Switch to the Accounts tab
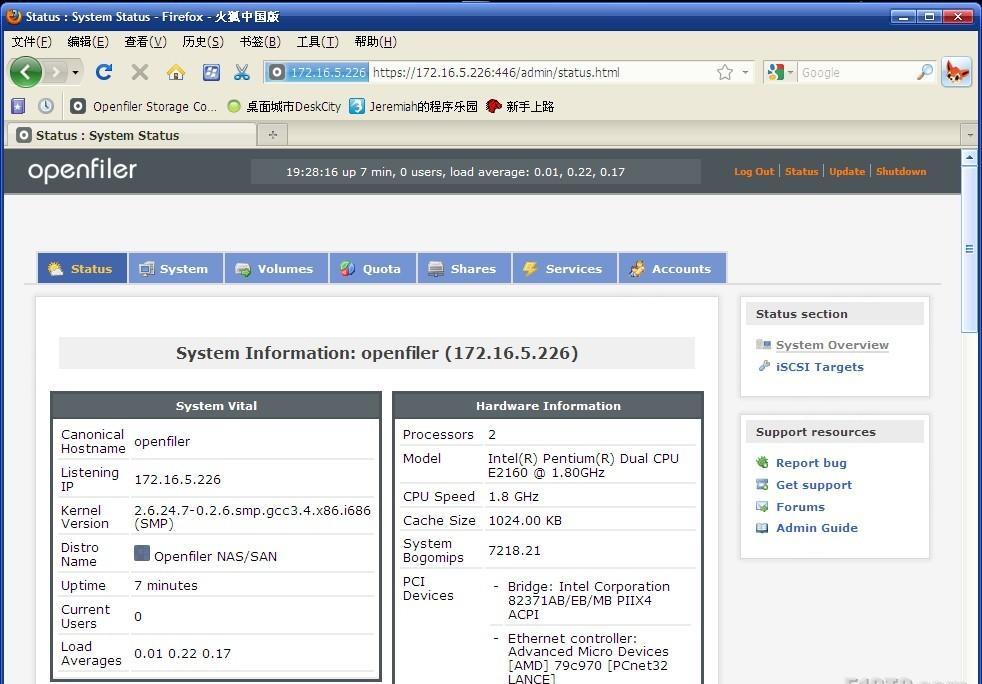The width and height of the screenshot is (982, 684). pos(673,269)
